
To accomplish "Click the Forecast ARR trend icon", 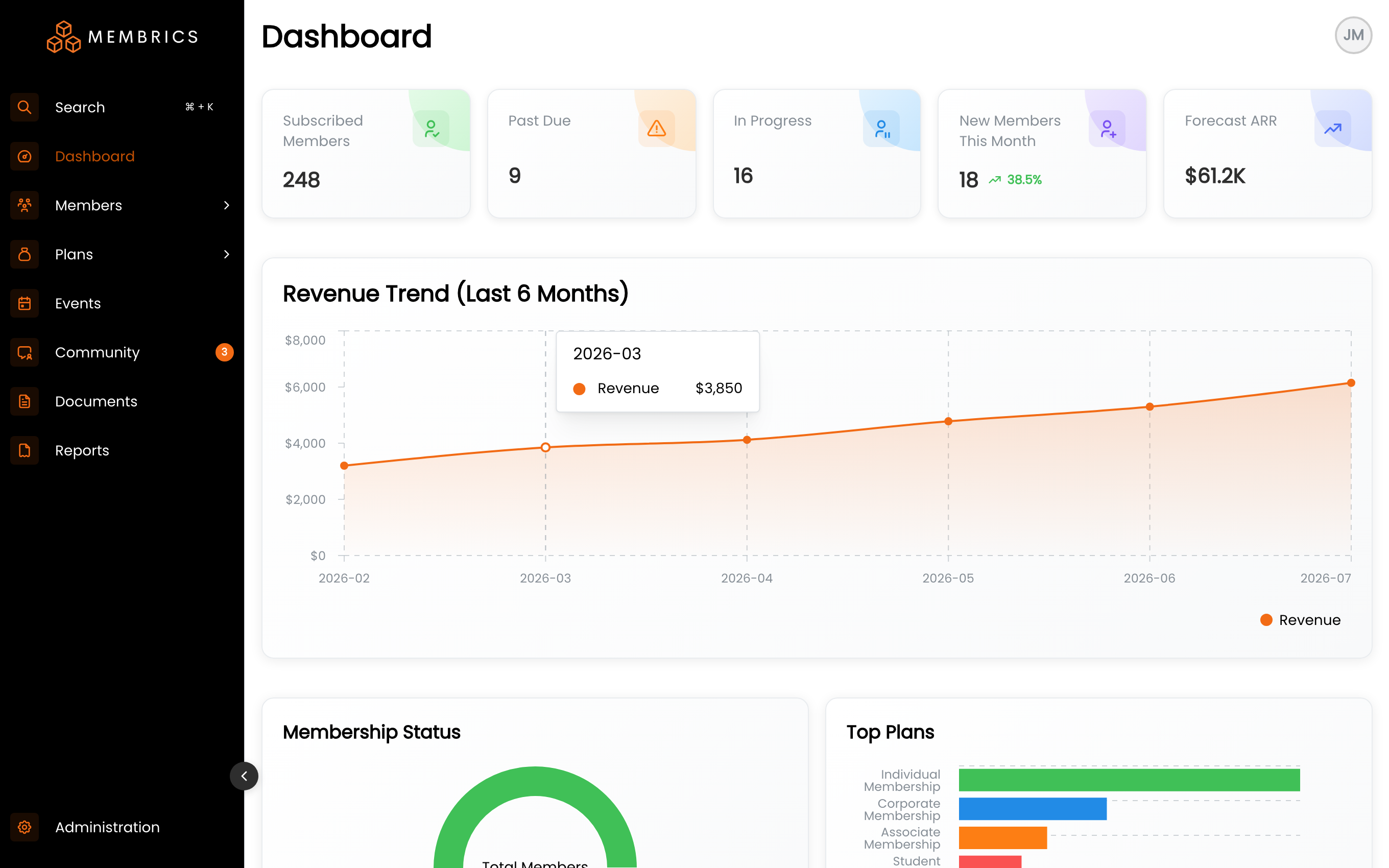I will 1333,129.
